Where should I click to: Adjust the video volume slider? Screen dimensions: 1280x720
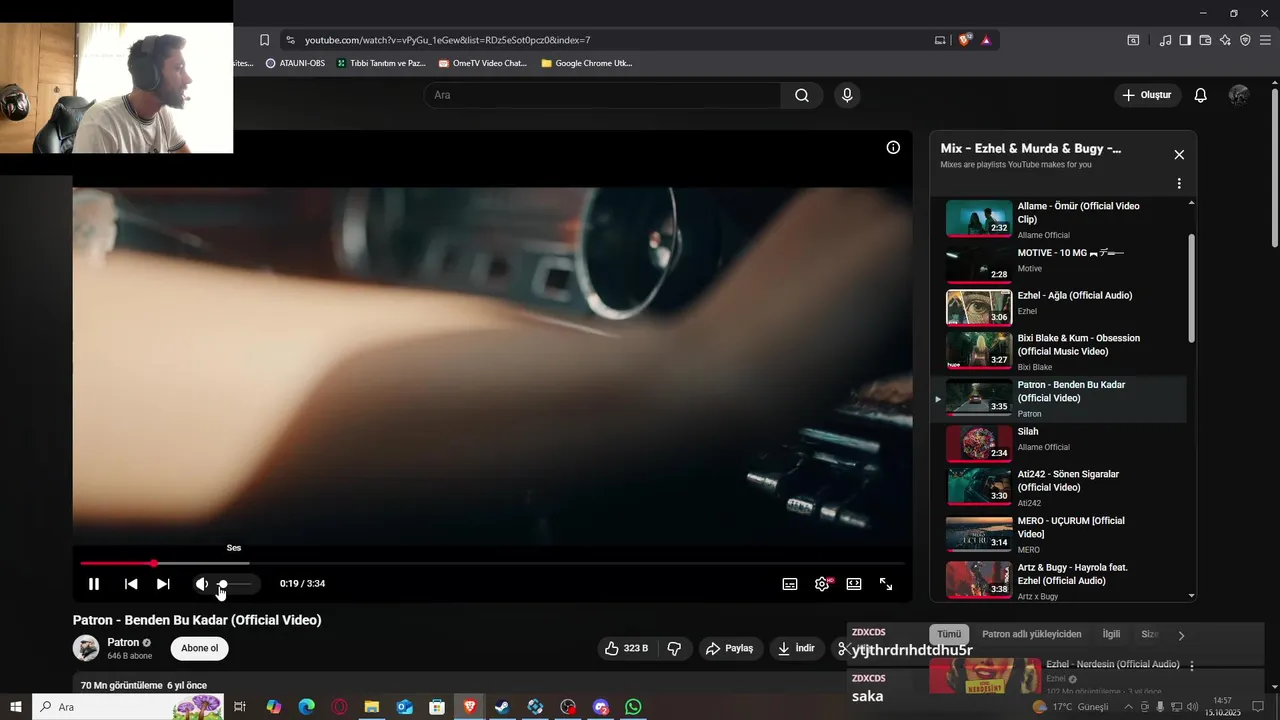pos(236,584)
